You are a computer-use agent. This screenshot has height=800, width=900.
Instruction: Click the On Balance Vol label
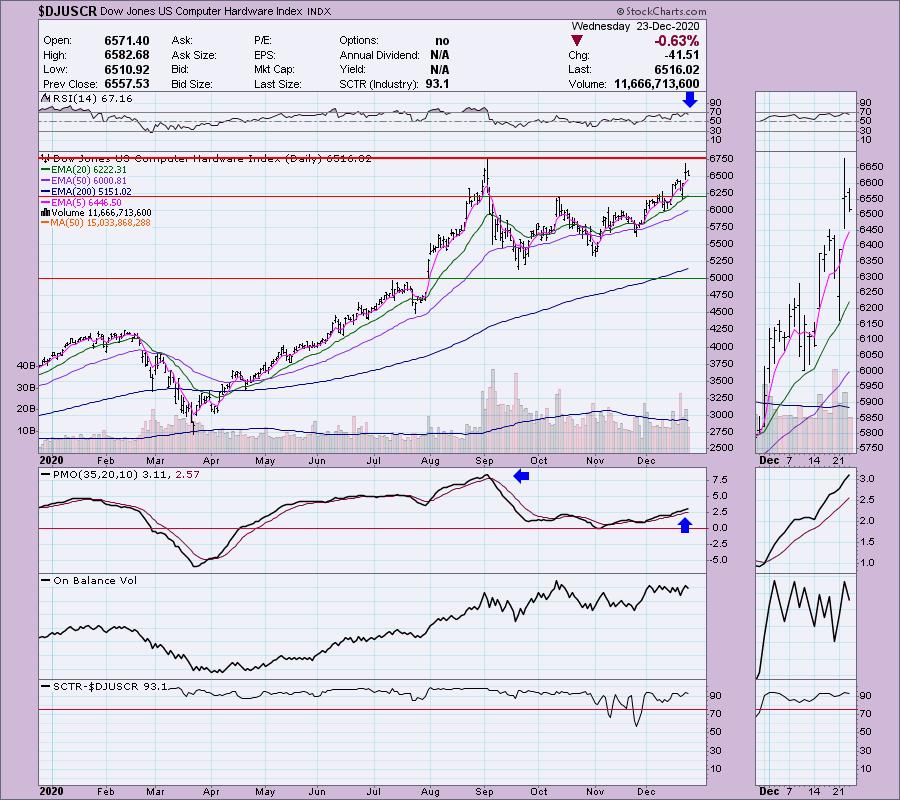click(x=95, y=581)
